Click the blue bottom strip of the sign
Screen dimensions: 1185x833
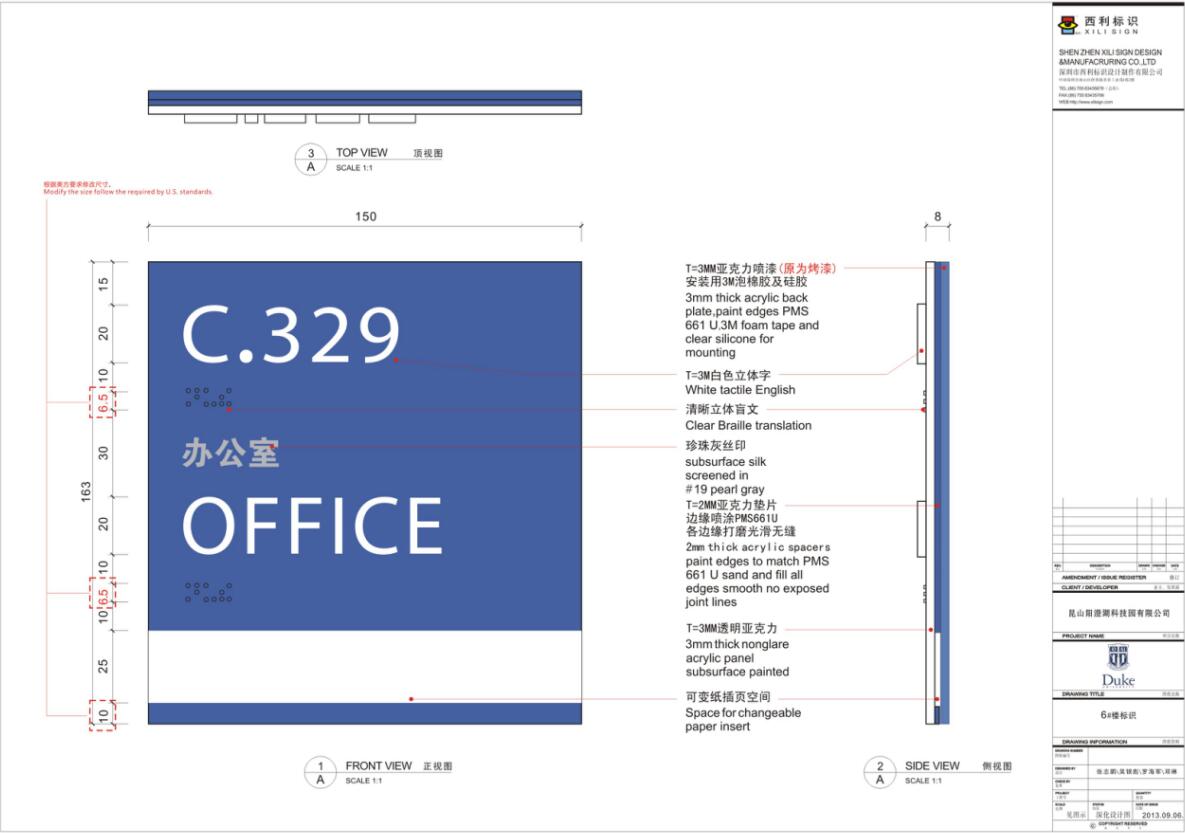(x=365, y=713)
